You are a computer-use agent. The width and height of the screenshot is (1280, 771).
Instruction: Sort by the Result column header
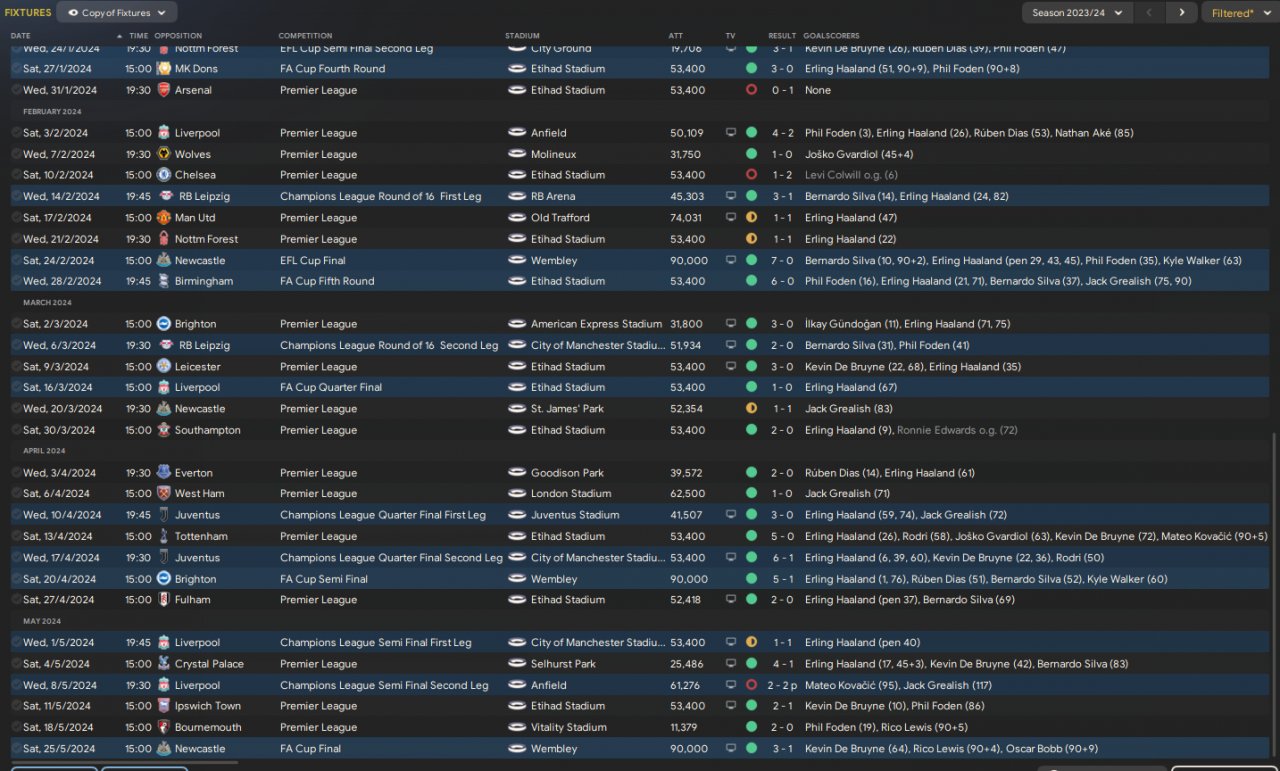click(x=782, y=36)
